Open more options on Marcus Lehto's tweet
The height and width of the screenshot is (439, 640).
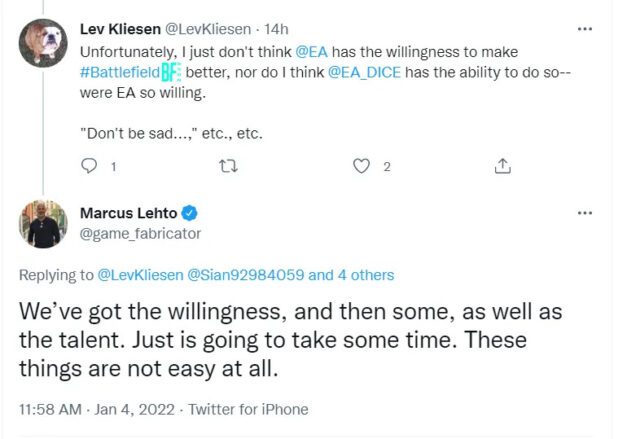pyautogui.click(x=585, y=212)
